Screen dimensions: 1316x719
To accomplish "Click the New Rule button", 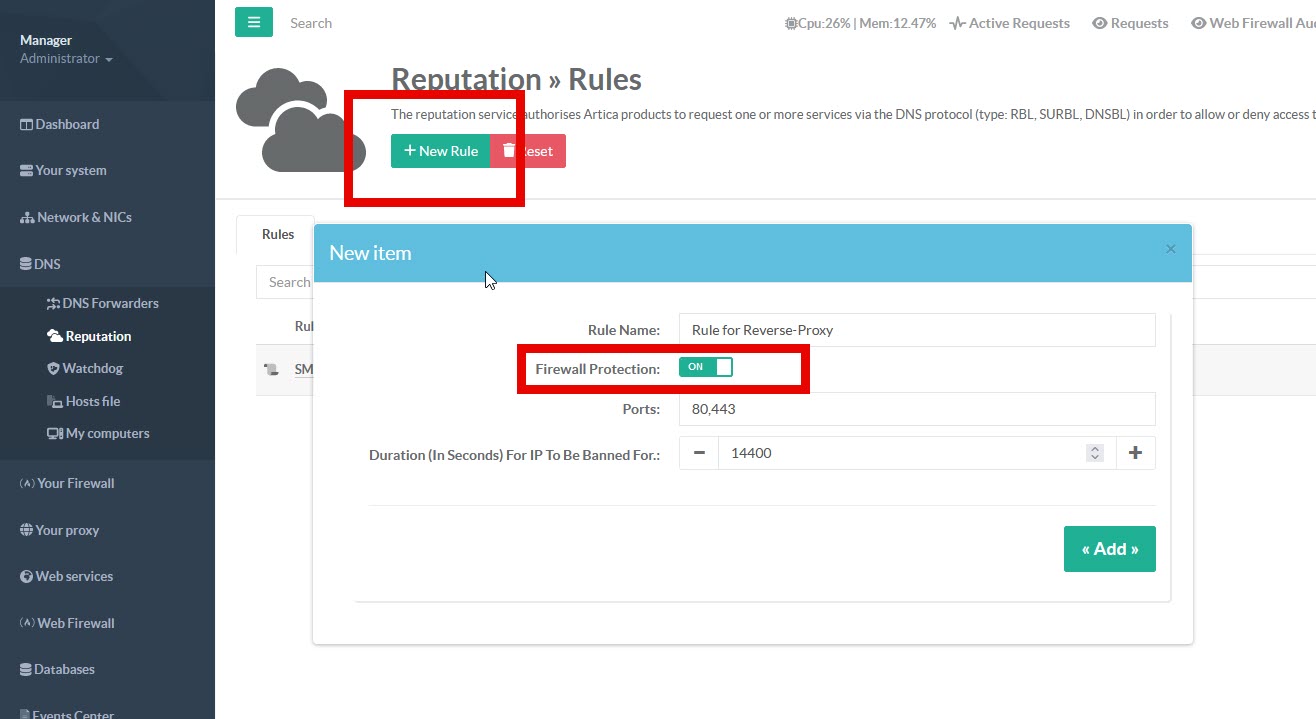I will coord(440,151).
